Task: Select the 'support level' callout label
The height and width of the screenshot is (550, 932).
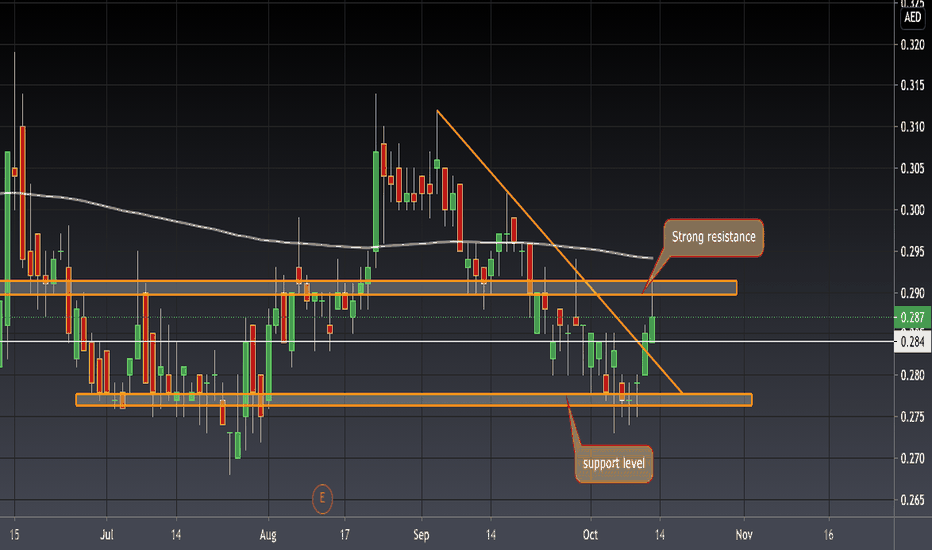Action: pos(613,463)
